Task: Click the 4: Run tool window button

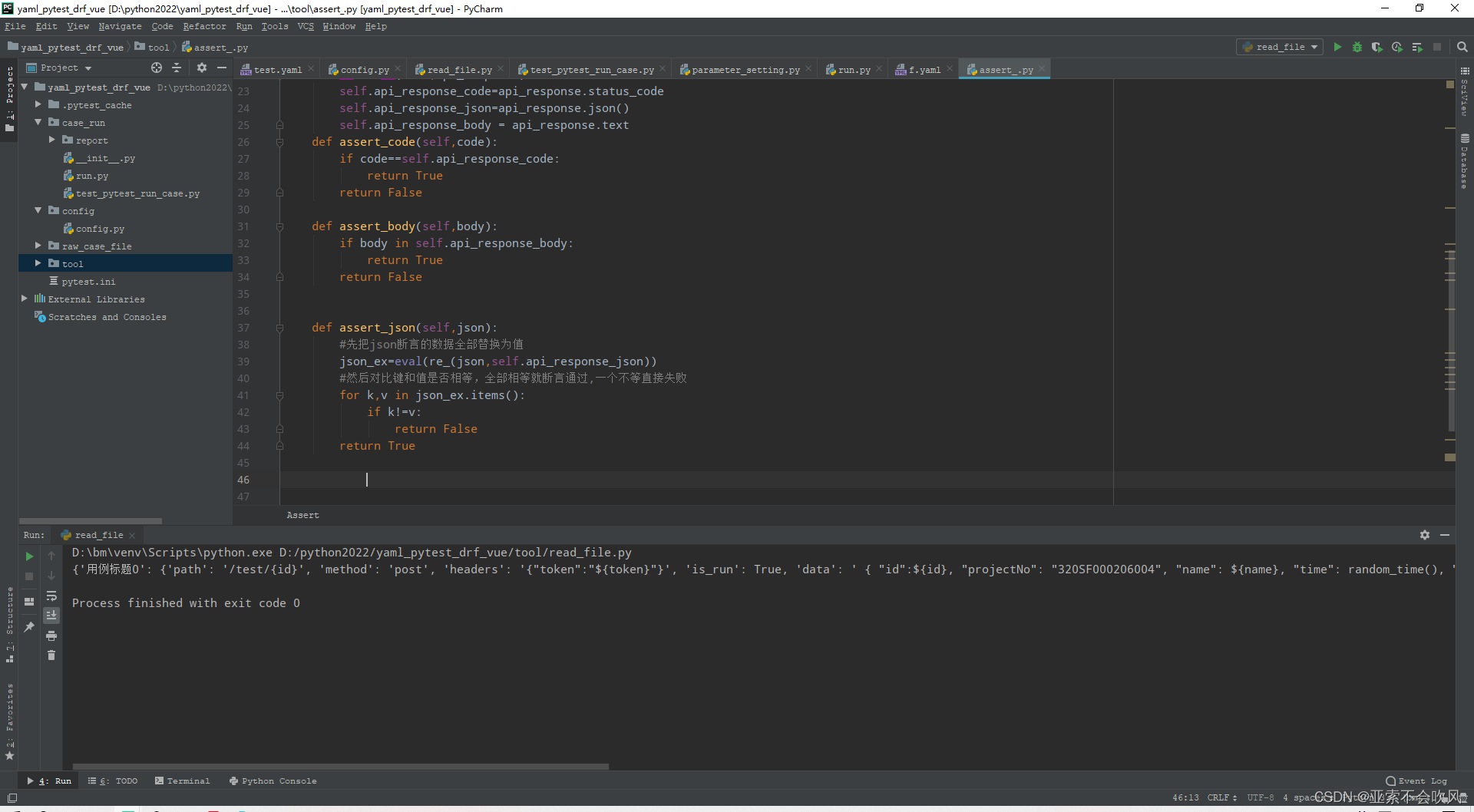Action: coord(49,781)
